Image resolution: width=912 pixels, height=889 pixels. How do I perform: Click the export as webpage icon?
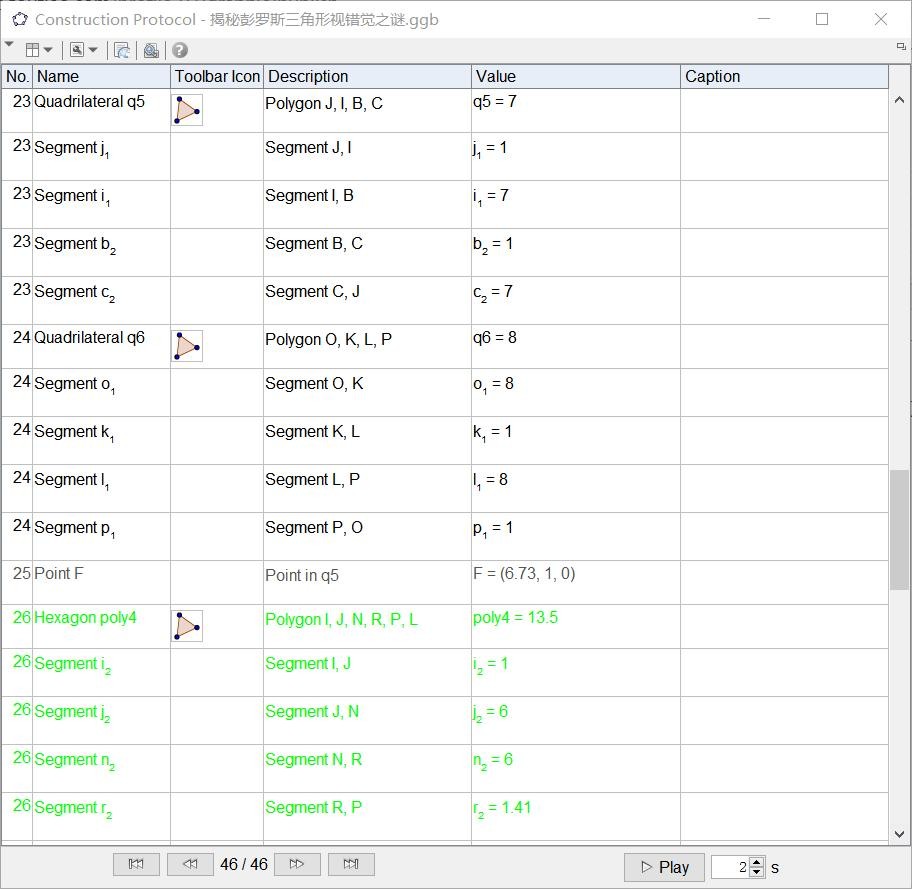click(x=122, y=50)
